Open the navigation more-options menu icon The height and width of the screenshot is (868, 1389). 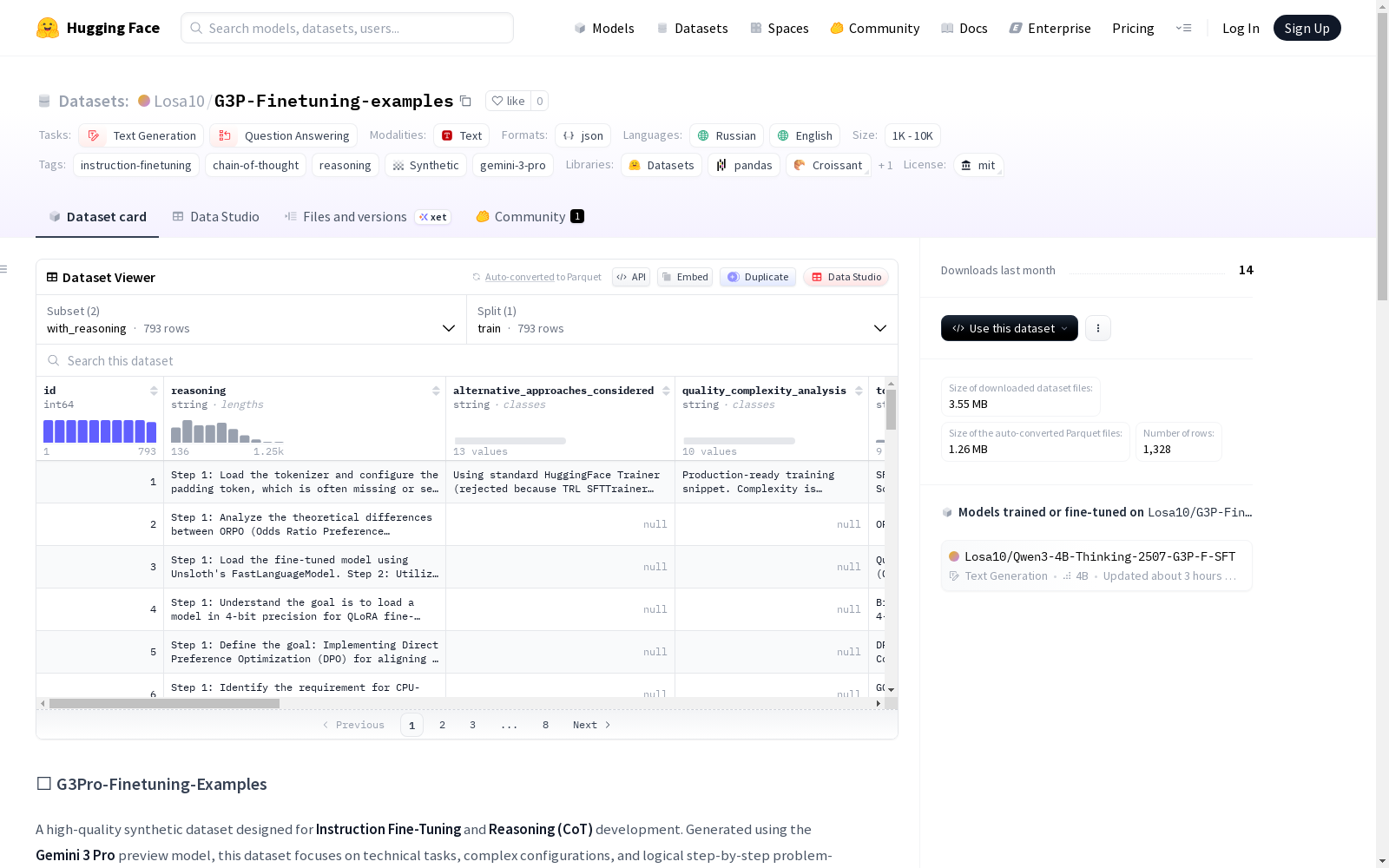pyautogui.click(x=1183, y=28)
